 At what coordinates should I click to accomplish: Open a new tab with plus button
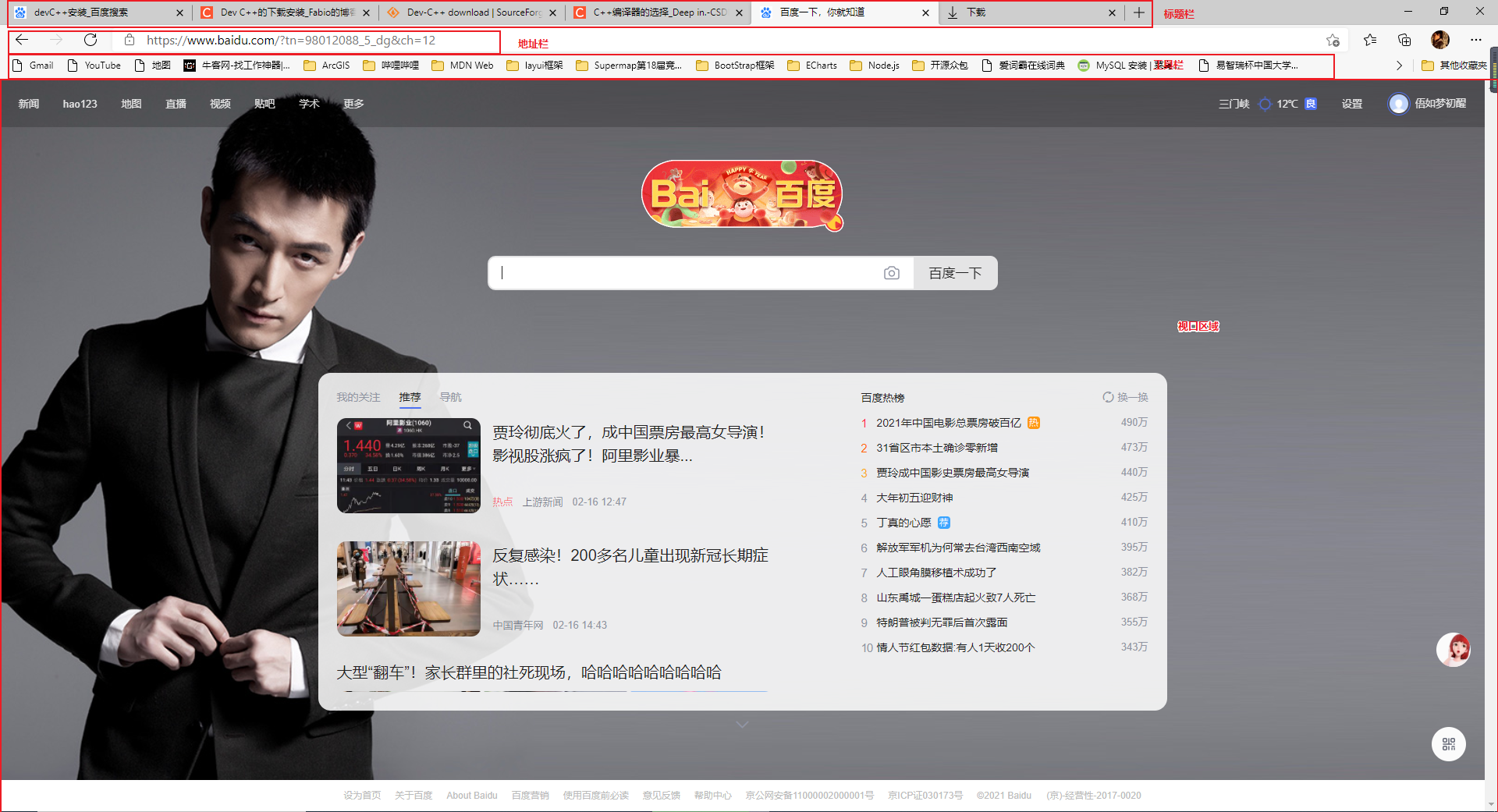(x=1139, y=12)
